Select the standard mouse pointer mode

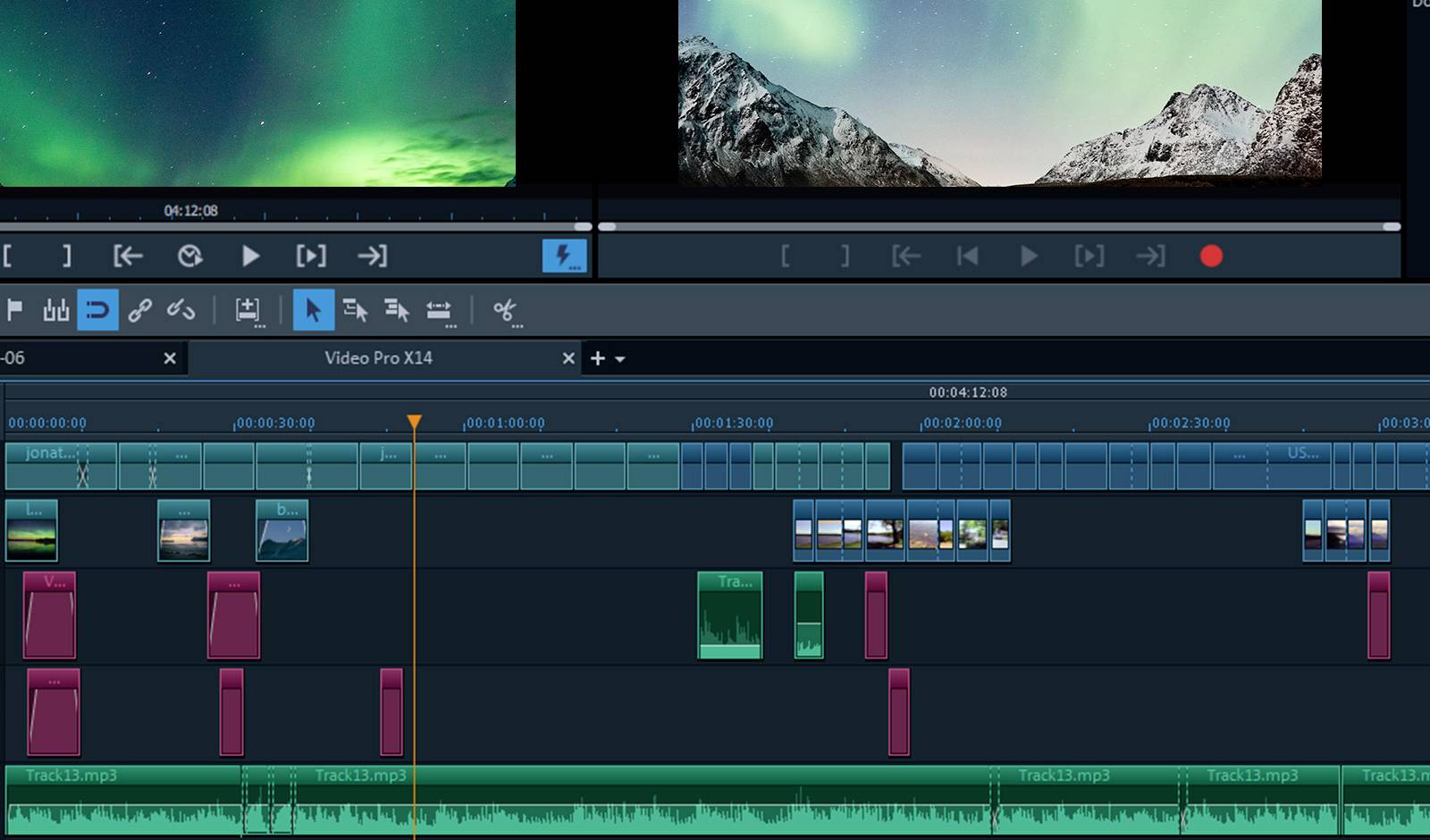pyautogui.click(x=315, y=310)
